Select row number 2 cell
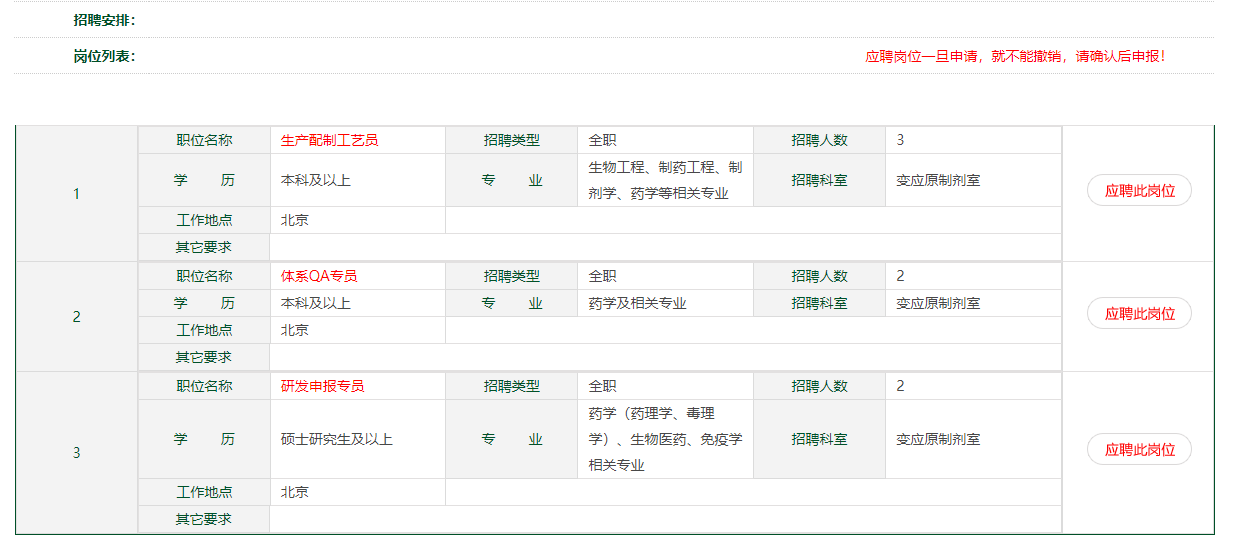The width and height of the screenshot is (1236, 544). click(76, 317)
